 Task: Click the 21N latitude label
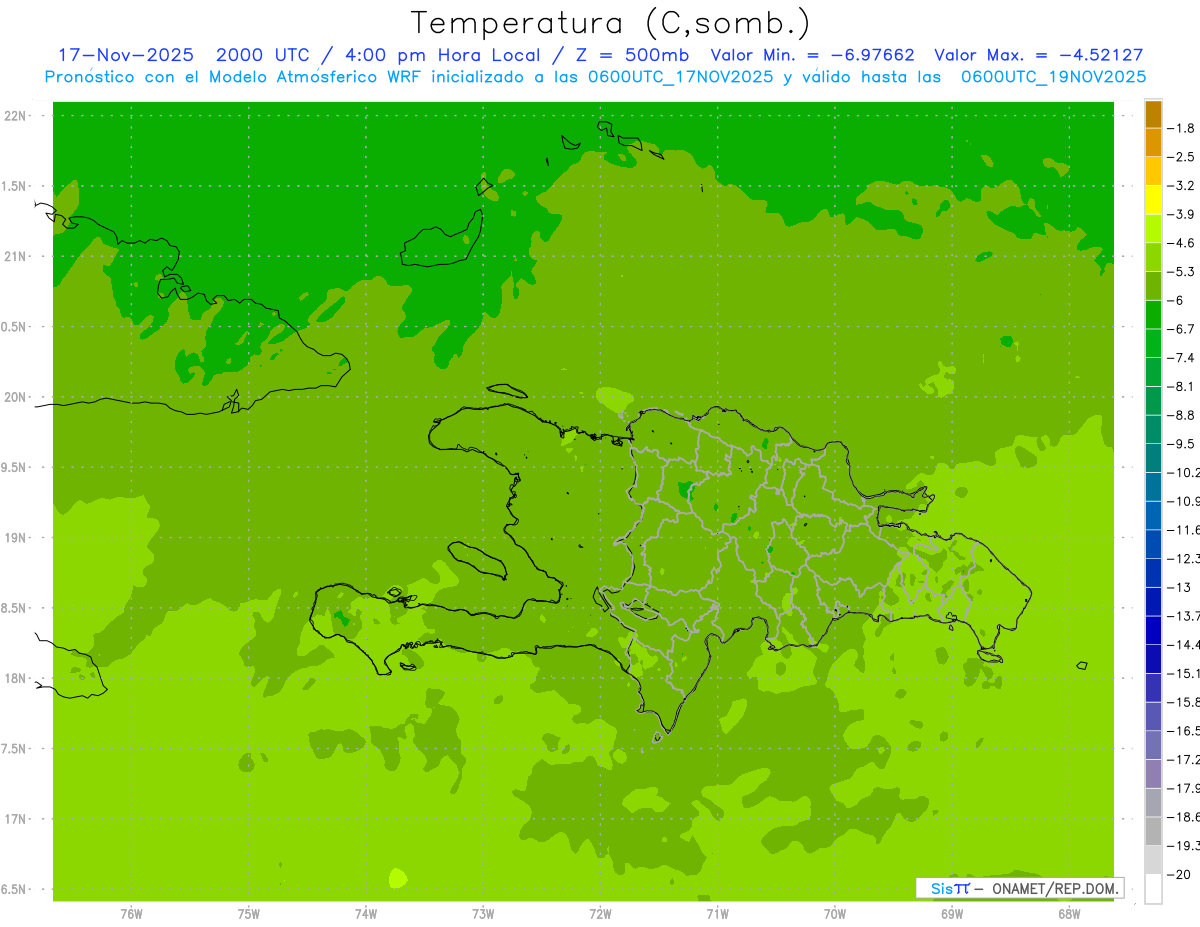15,256
